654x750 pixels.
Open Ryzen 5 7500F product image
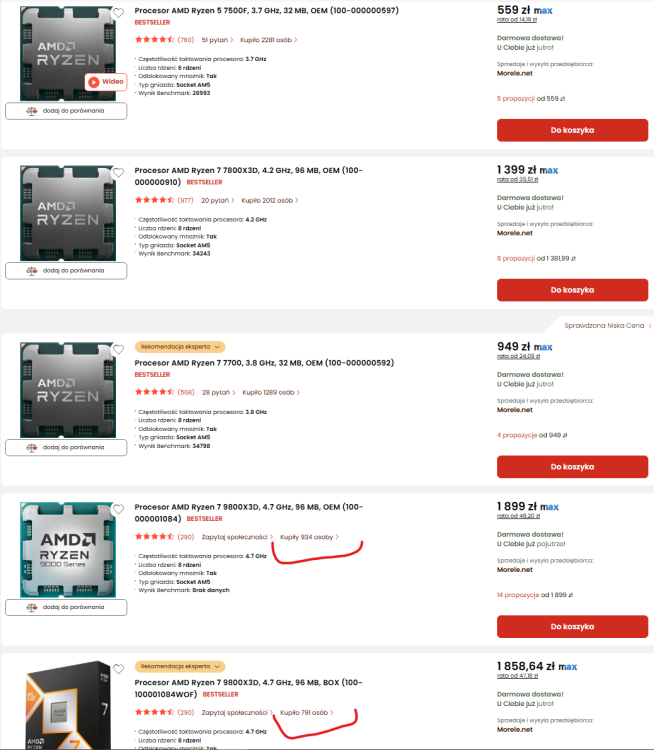(67, 54)
